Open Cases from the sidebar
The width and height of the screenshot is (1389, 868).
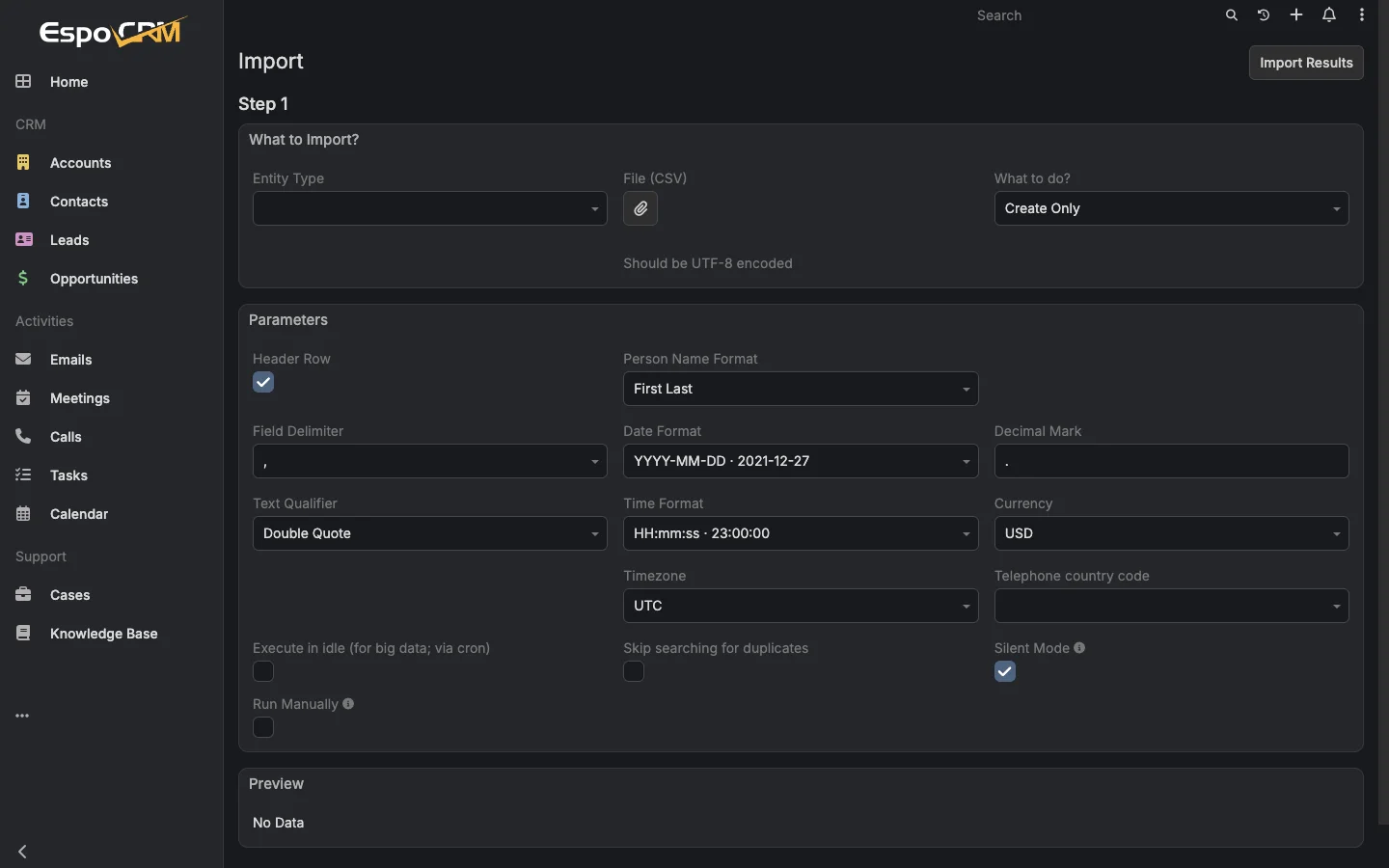111,595
